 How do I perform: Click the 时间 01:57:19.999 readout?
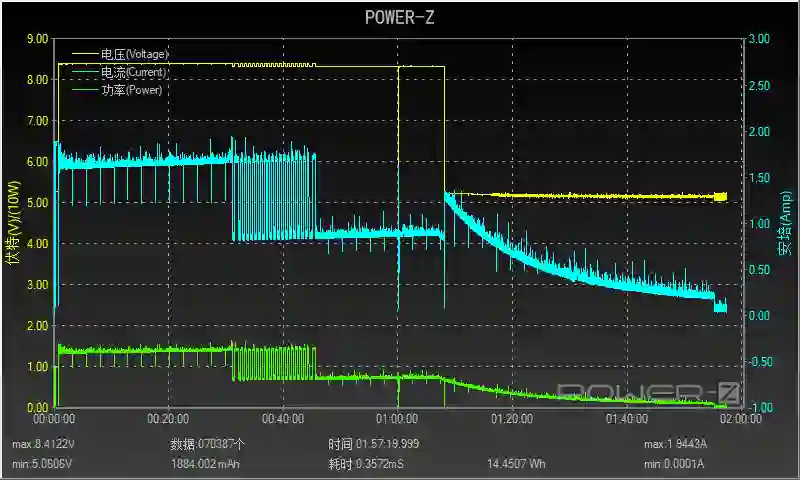pyautogui.click(x=373, y=444)
